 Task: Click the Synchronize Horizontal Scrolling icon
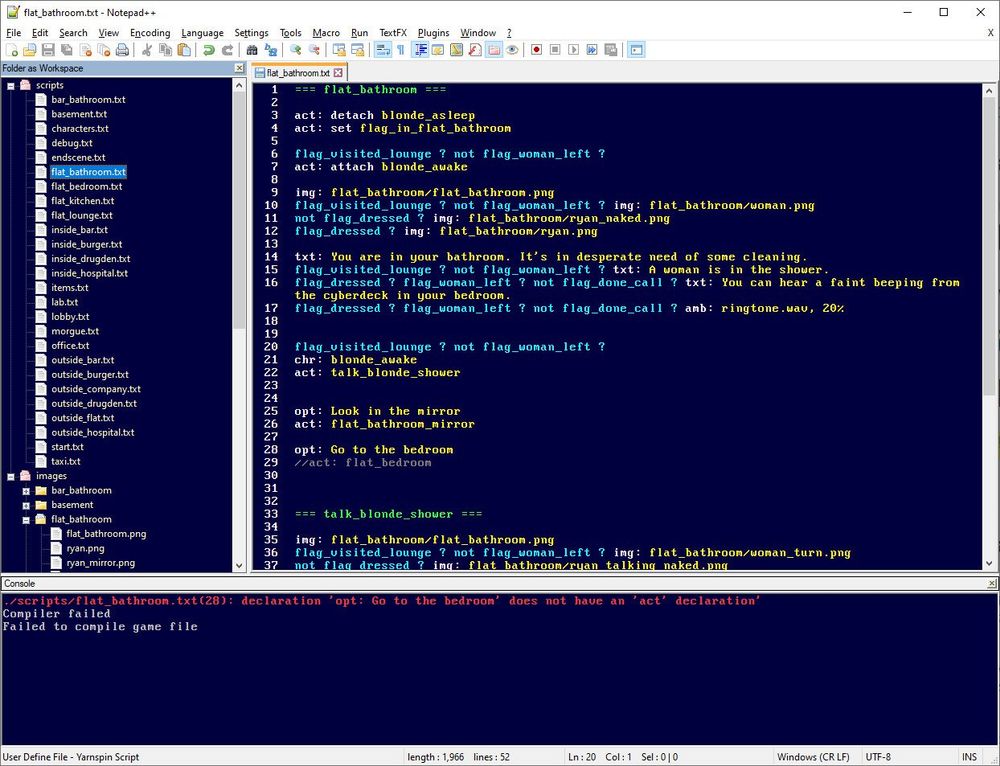(357, 50)
